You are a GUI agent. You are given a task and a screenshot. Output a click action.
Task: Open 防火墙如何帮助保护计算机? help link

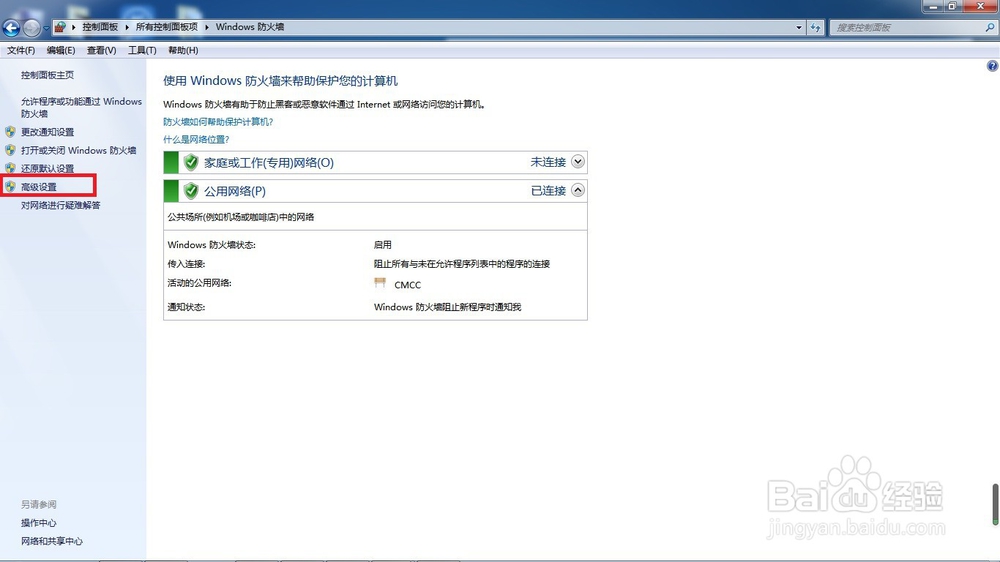point(218,122)
